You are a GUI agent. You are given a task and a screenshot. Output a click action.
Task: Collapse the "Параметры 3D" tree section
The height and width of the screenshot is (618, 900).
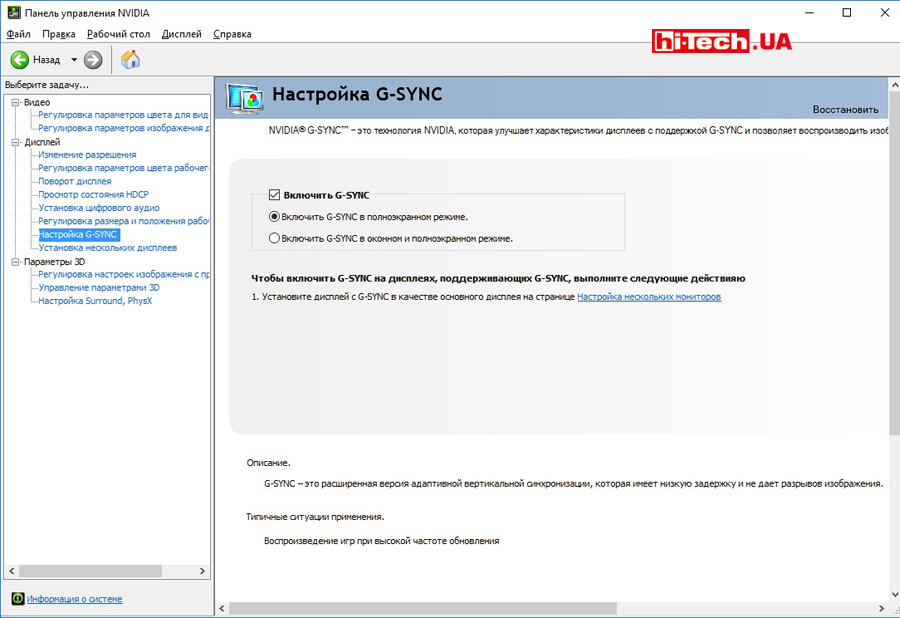(x=15, y=261)
